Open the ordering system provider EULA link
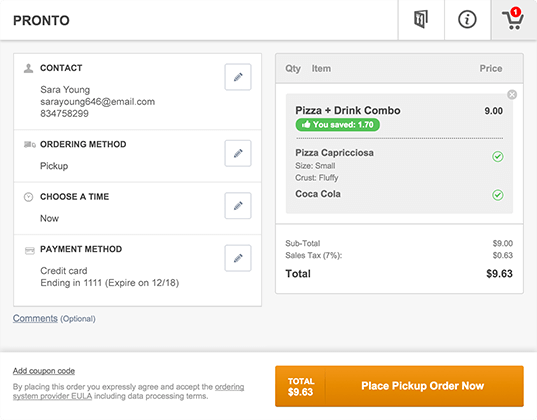The image size is (537, 420). [128, 392]
